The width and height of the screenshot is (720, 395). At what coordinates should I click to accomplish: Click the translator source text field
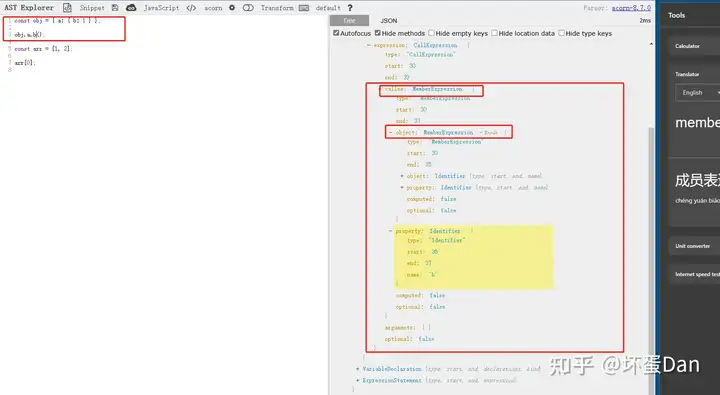click(697, 123)
